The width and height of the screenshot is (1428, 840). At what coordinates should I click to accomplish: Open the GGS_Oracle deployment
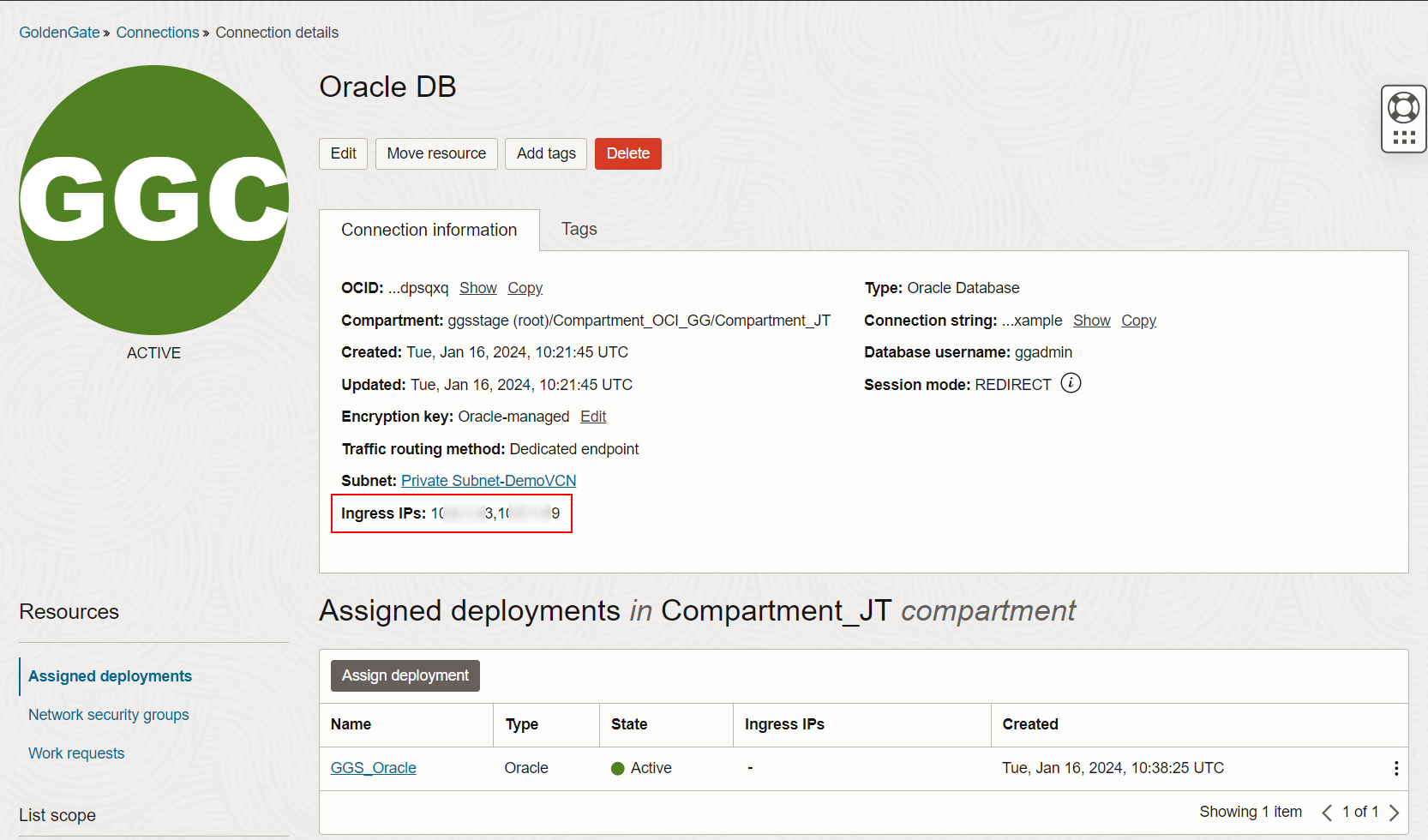[x=373, y=768]
